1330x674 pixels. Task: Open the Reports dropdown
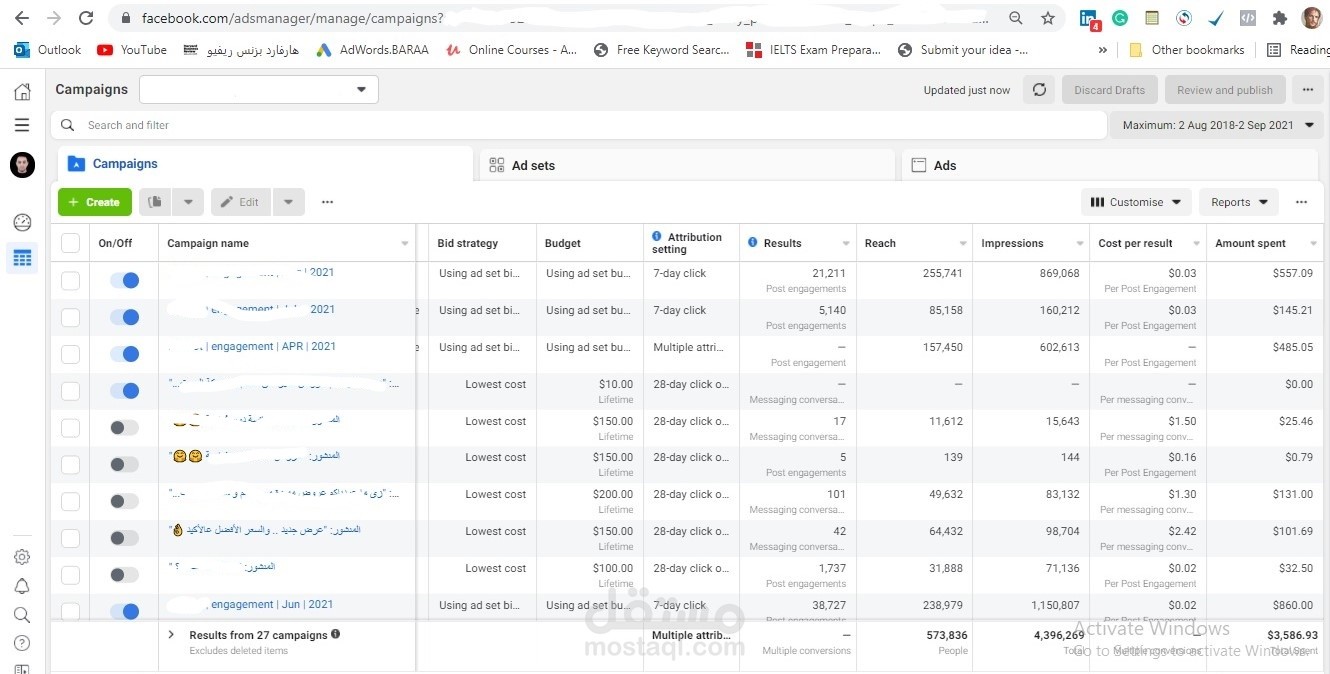click(1239, 202)
